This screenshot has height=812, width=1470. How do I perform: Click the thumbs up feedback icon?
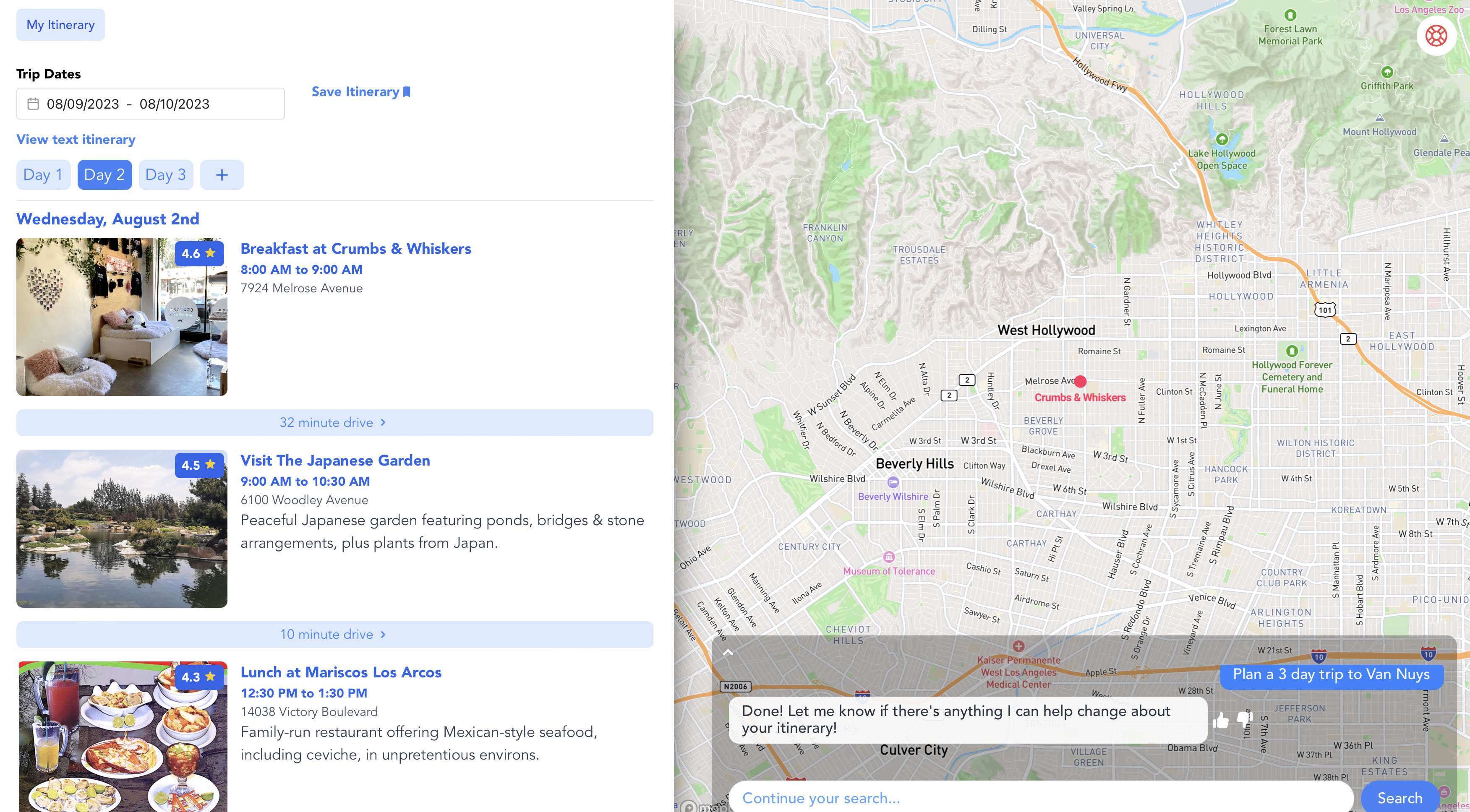(1221, 720)
